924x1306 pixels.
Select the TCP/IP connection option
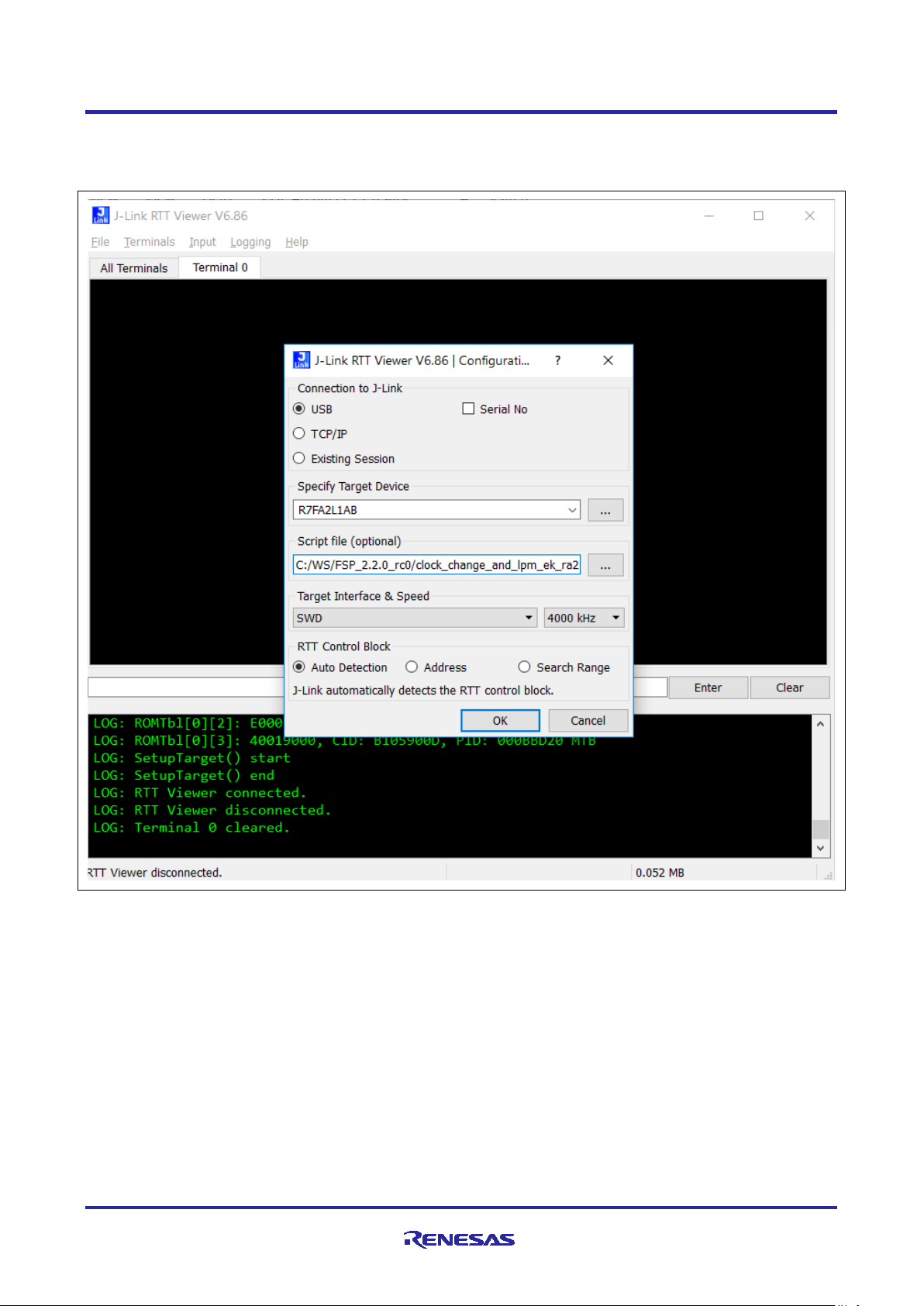[299, 433]
